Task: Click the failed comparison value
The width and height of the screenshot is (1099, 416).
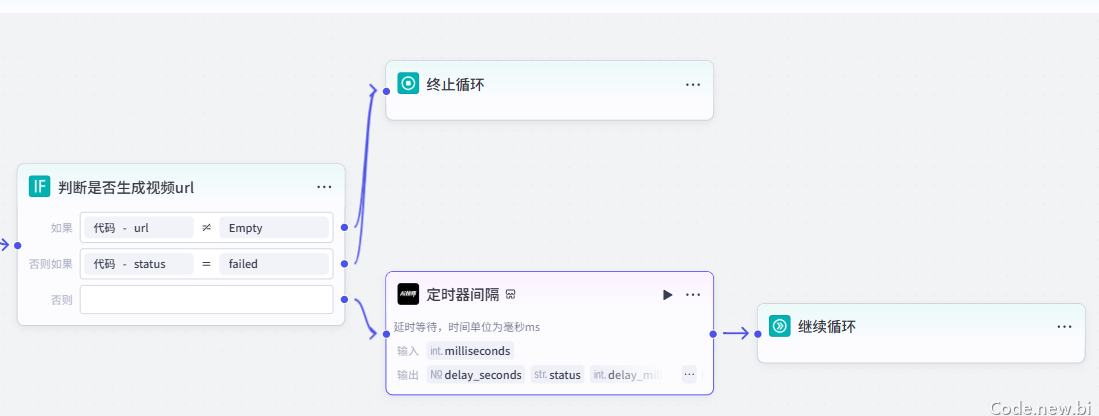Action: click(274, 264)
